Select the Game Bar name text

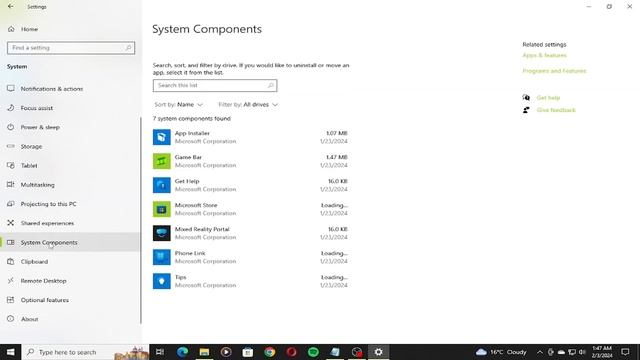(x=188, y=157)
